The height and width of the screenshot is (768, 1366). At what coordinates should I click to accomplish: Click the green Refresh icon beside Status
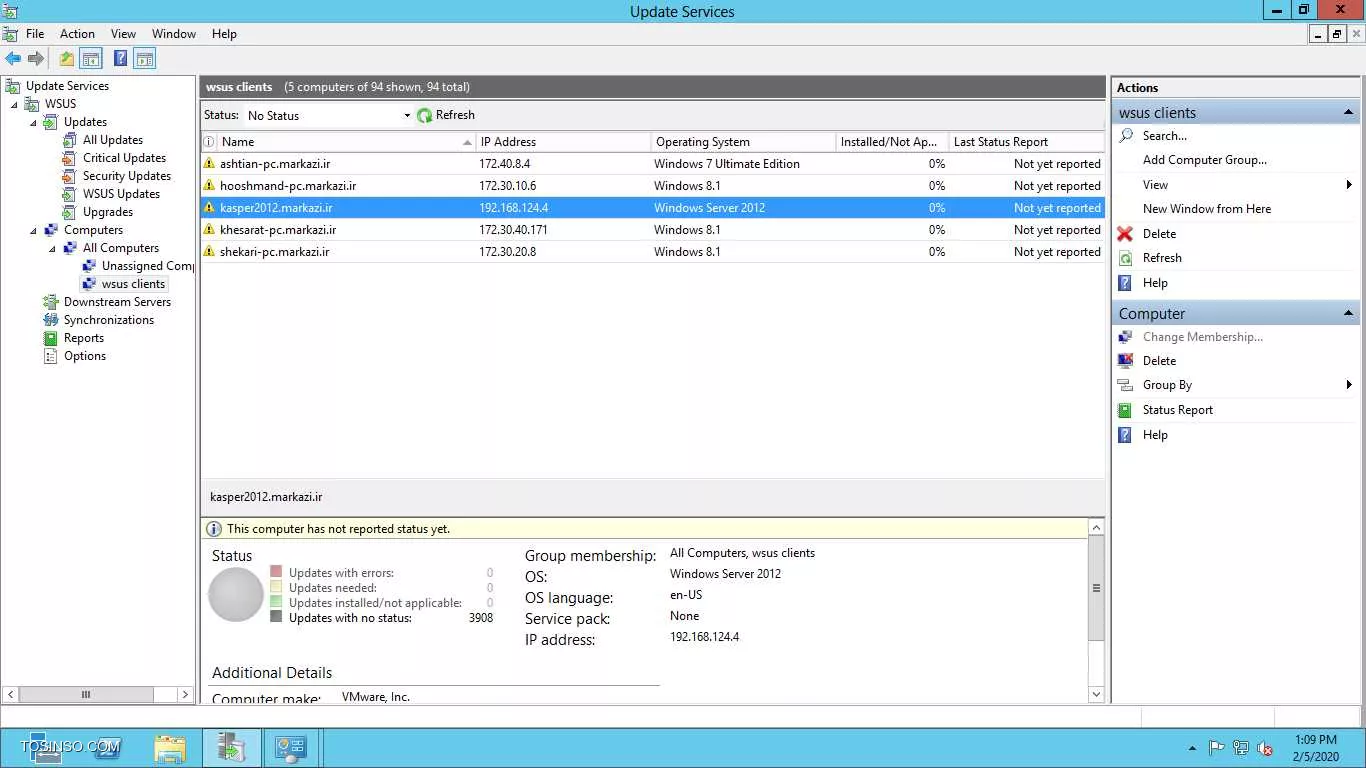click(424, 115)
